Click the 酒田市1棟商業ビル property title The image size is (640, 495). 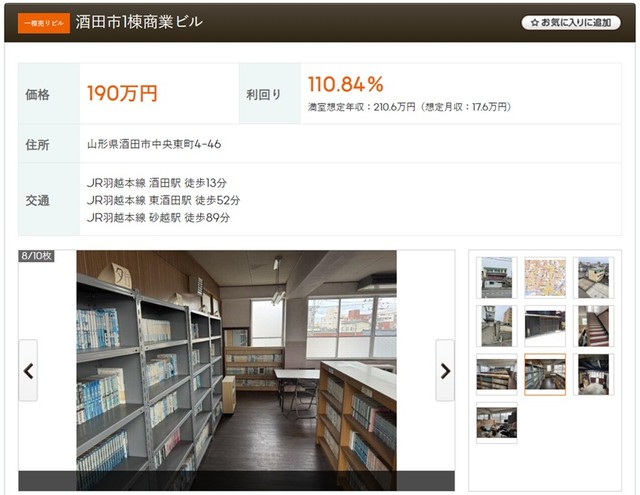point(139,22)
